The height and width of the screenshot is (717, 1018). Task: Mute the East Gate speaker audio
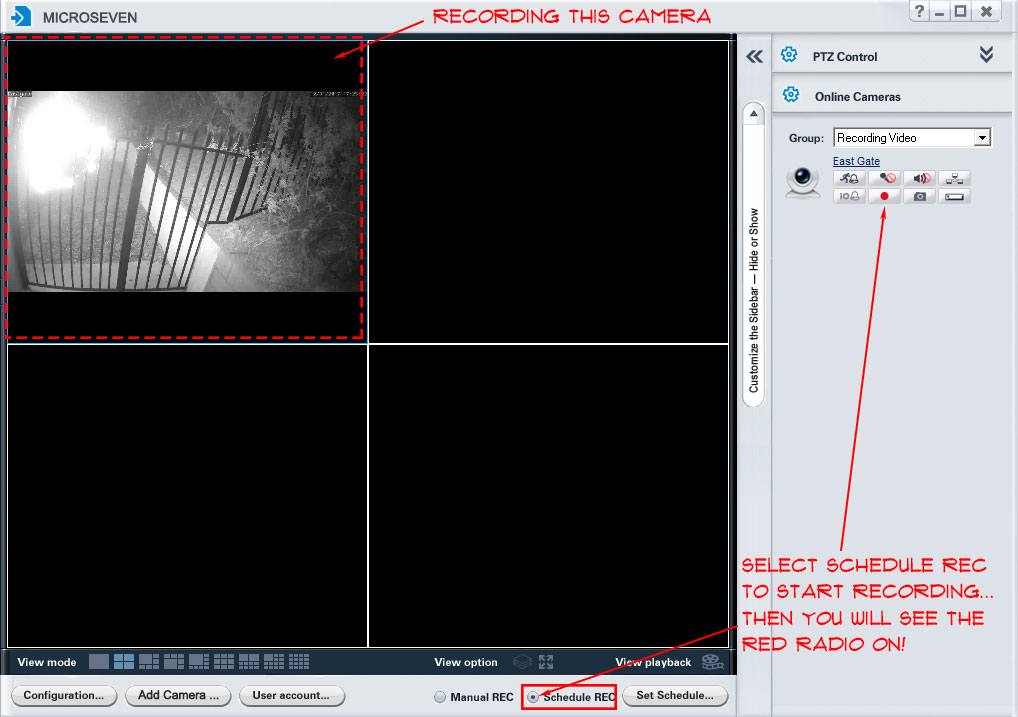tap(920, 178)
